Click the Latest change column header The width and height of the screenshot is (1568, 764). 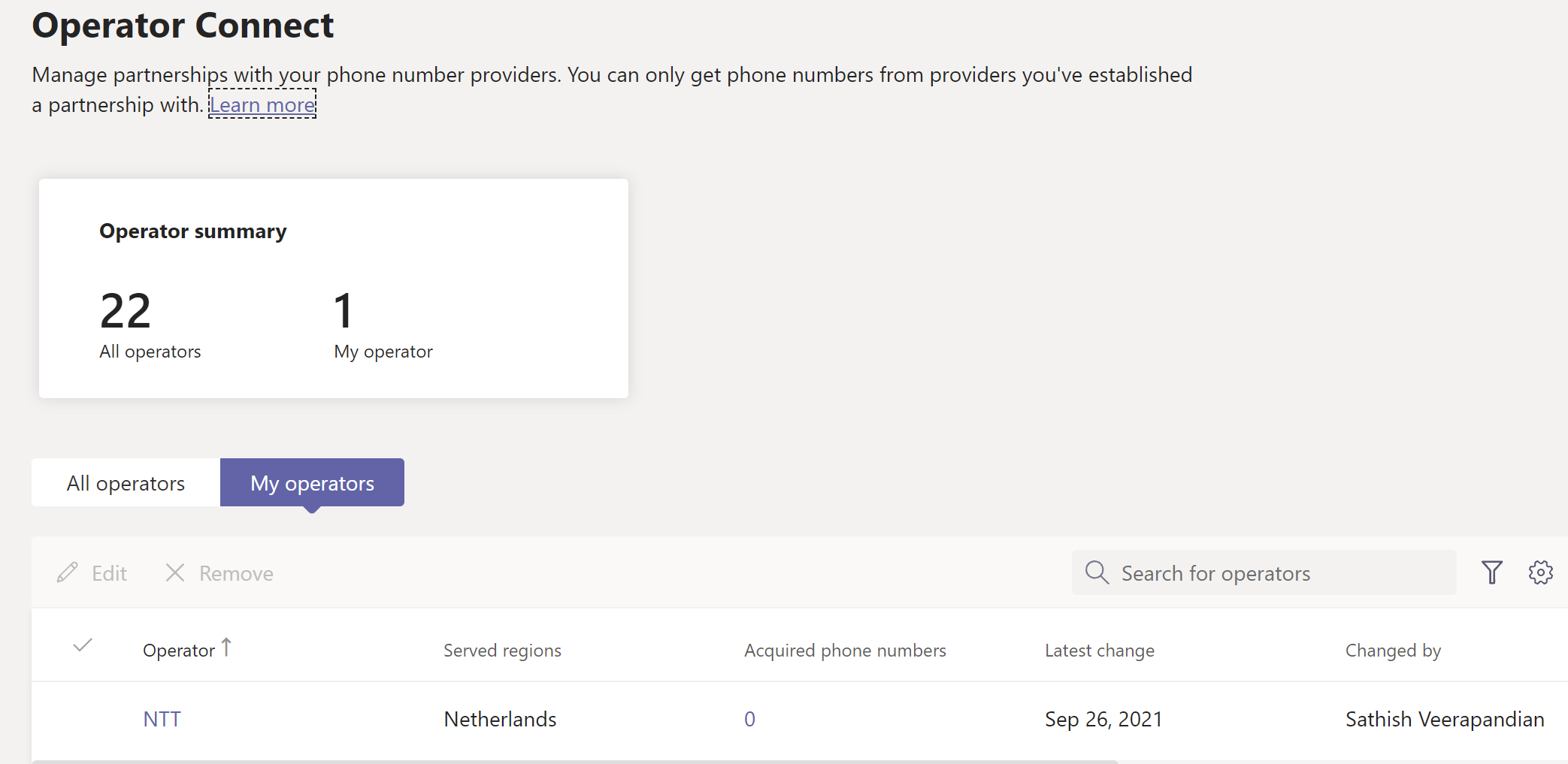(x=1099, y=651)
